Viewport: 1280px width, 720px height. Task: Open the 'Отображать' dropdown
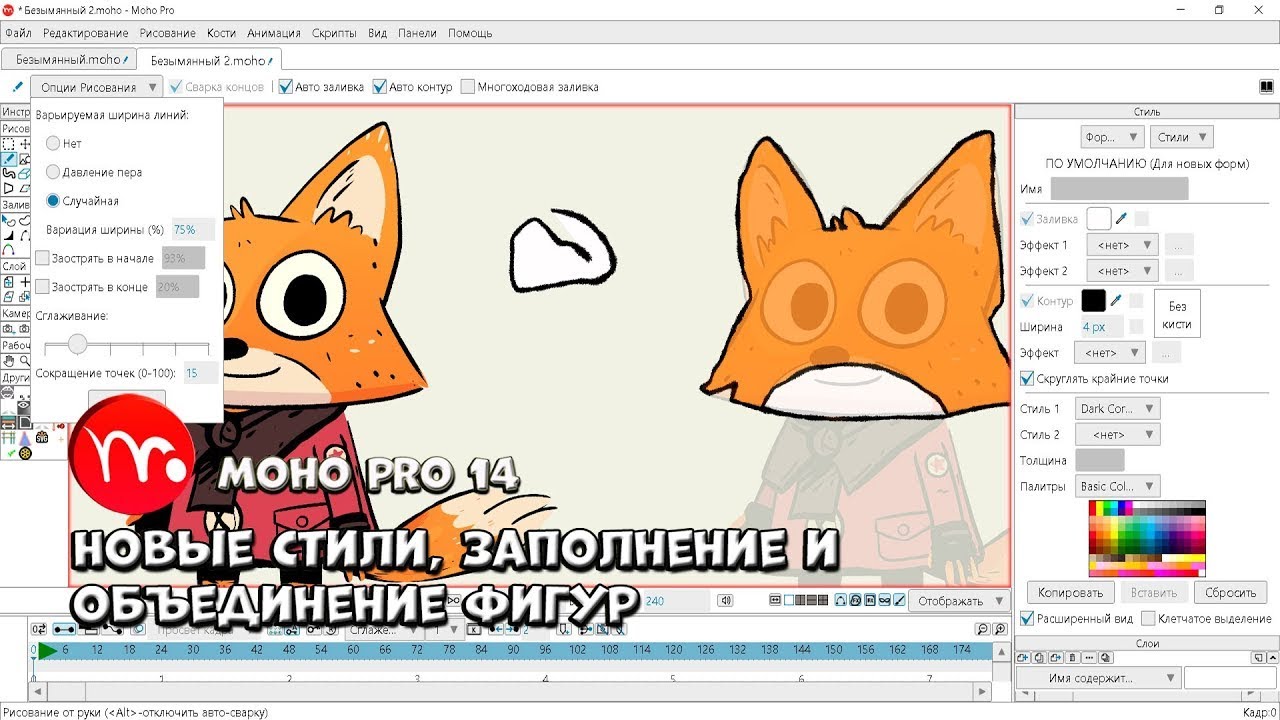click(x=960, y=601)
